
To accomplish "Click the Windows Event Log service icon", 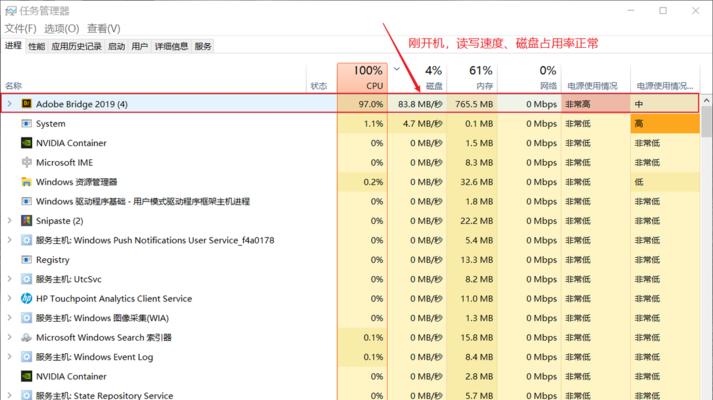I will tap(26, 357).
